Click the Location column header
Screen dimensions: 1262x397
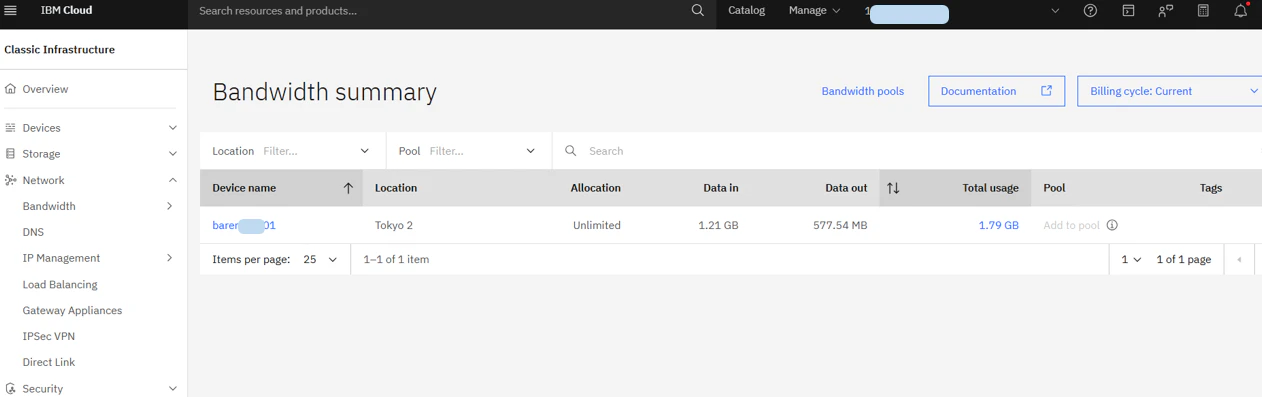pos(396,188)
